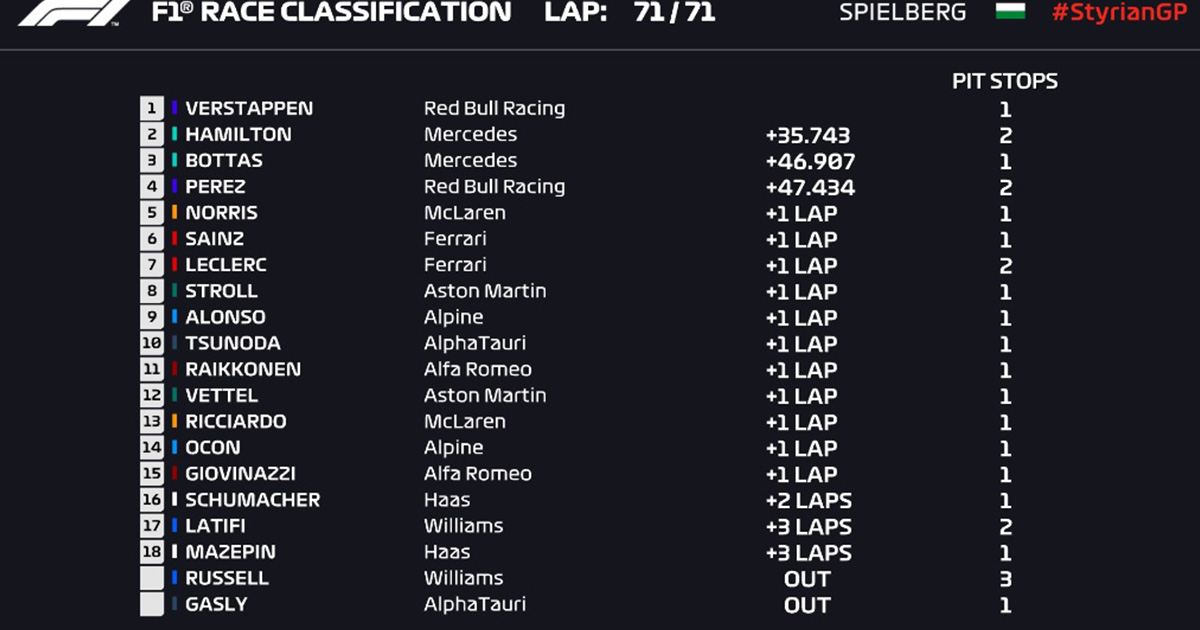Click the PIT STOPS column header

click(x=1004, y=82)
